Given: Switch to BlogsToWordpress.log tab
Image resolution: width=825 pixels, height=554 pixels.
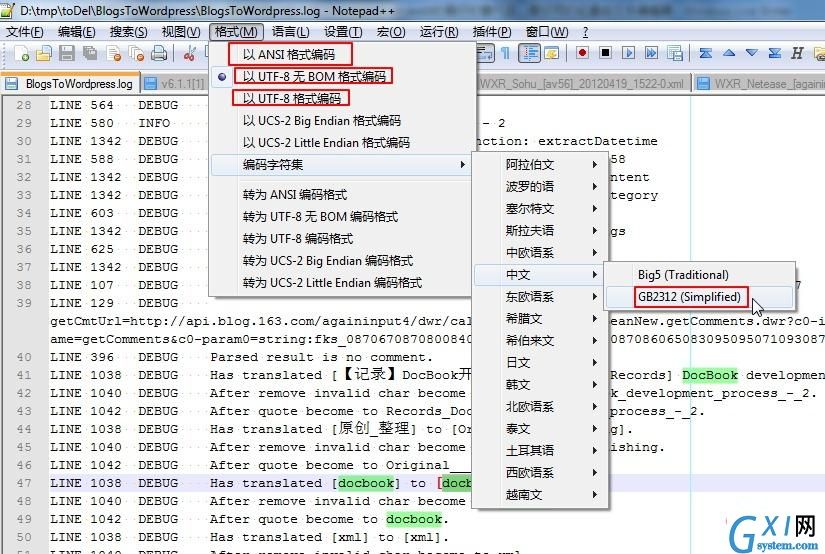Looking at the screenshot, I should (x=71, y=84).
